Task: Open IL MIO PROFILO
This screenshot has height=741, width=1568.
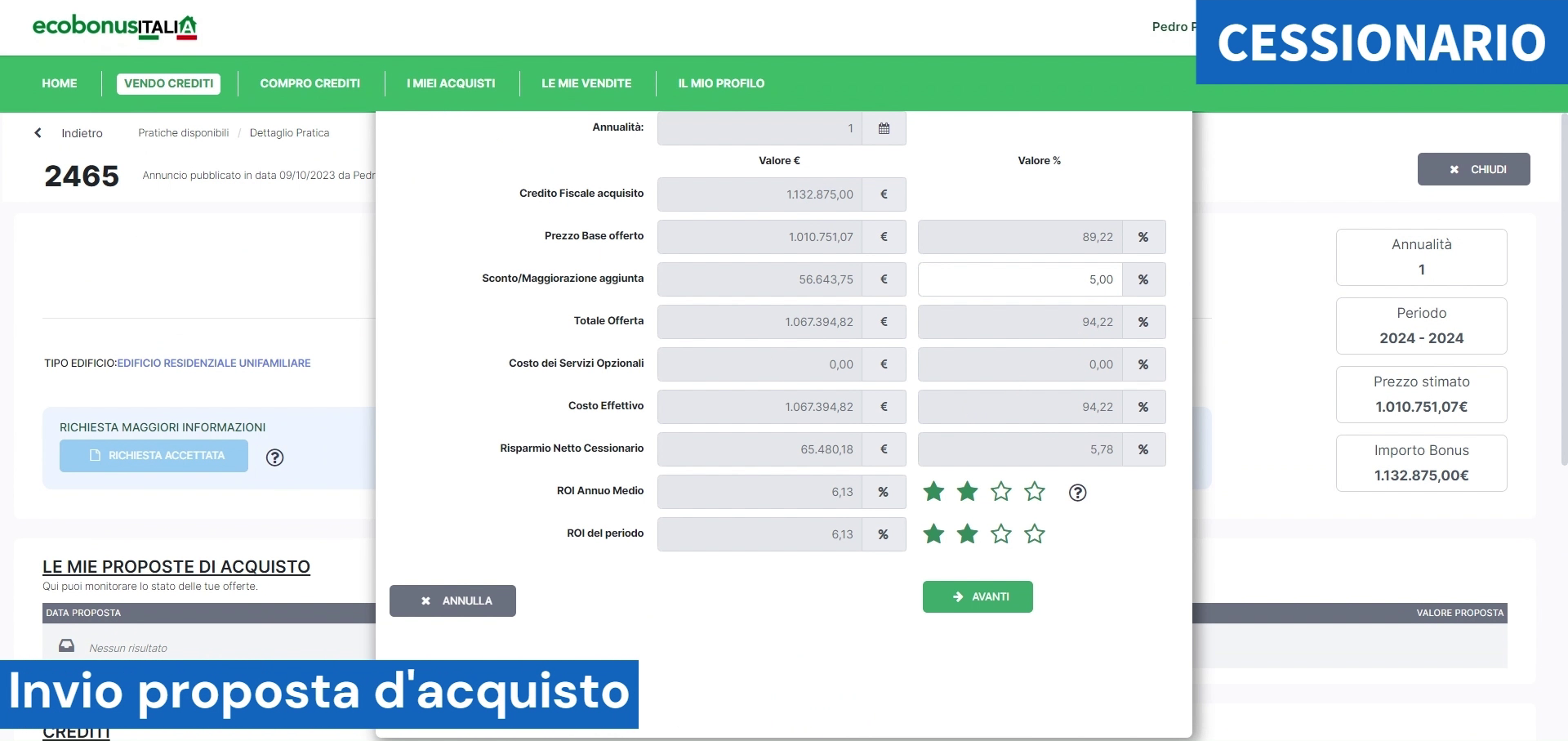Action: [721, 83]
